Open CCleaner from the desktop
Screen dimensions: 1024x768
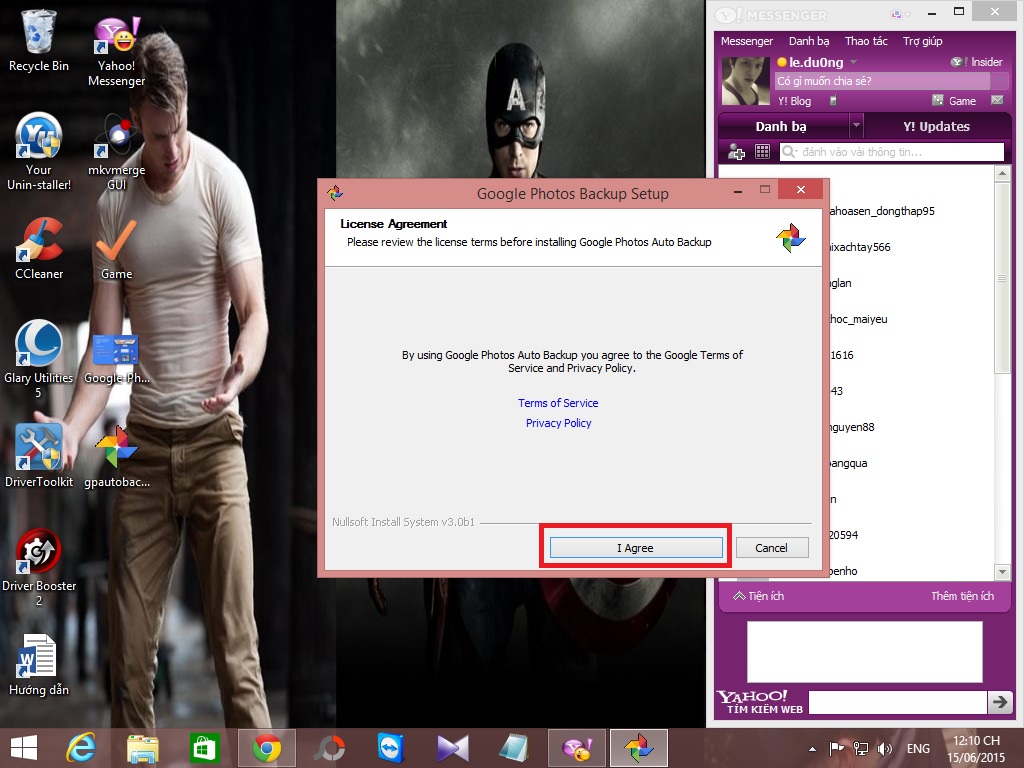tap(39, 250)
